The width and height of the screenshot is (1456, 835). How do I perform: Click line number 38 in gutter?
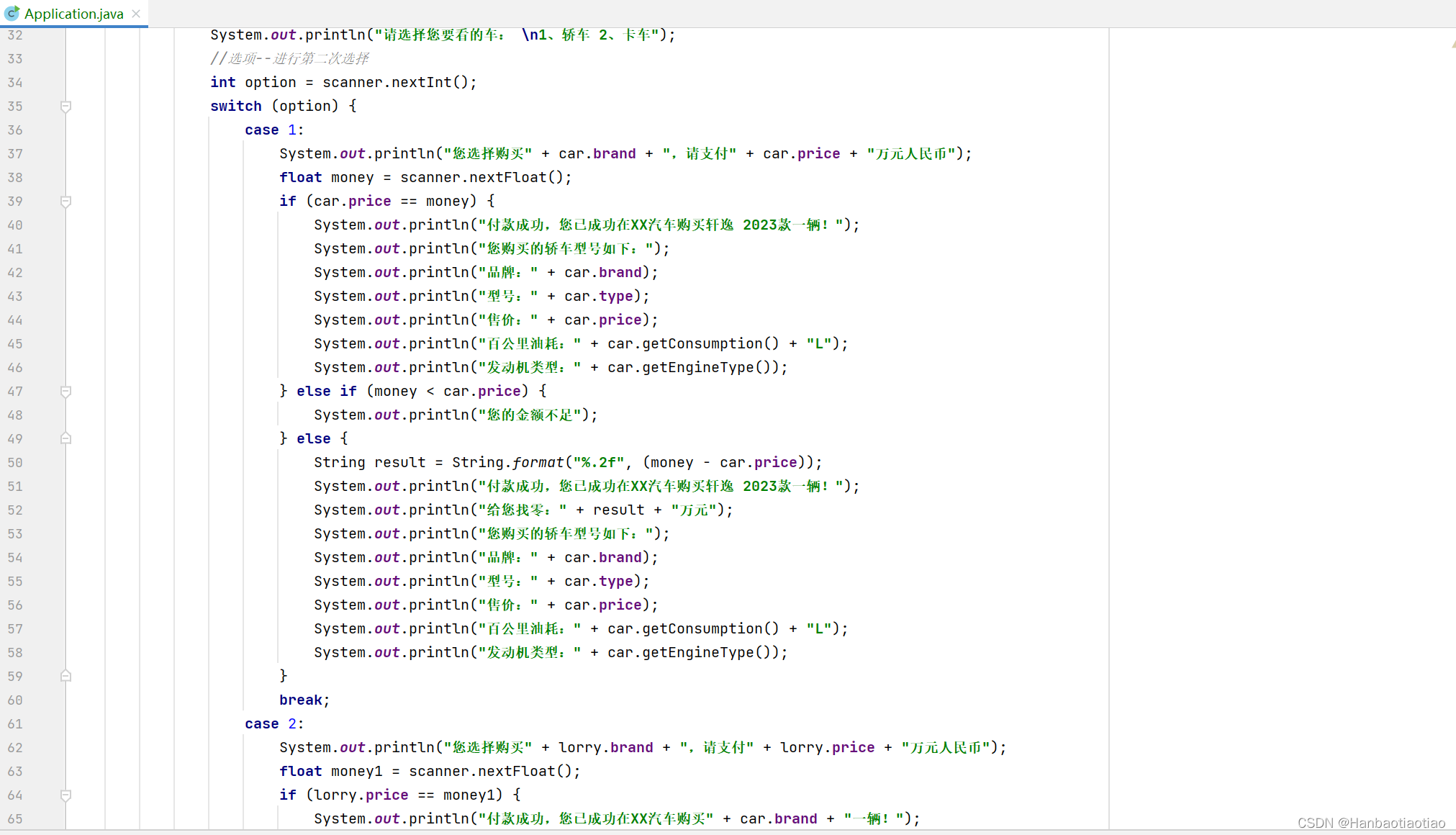pyautogui.click(x=15, y=178)
